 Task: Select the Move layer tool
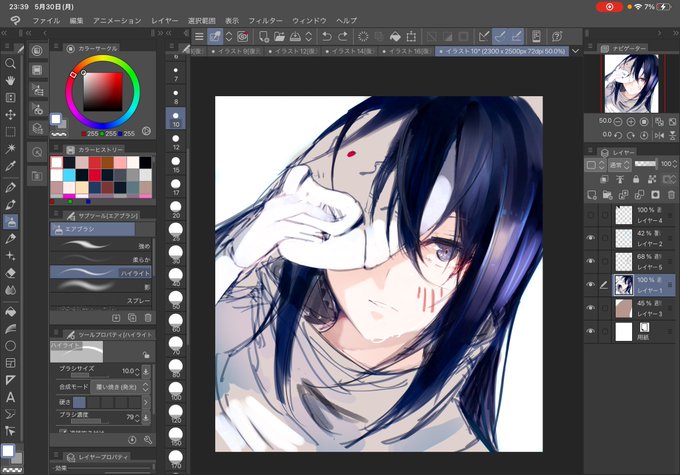point(10,115)
